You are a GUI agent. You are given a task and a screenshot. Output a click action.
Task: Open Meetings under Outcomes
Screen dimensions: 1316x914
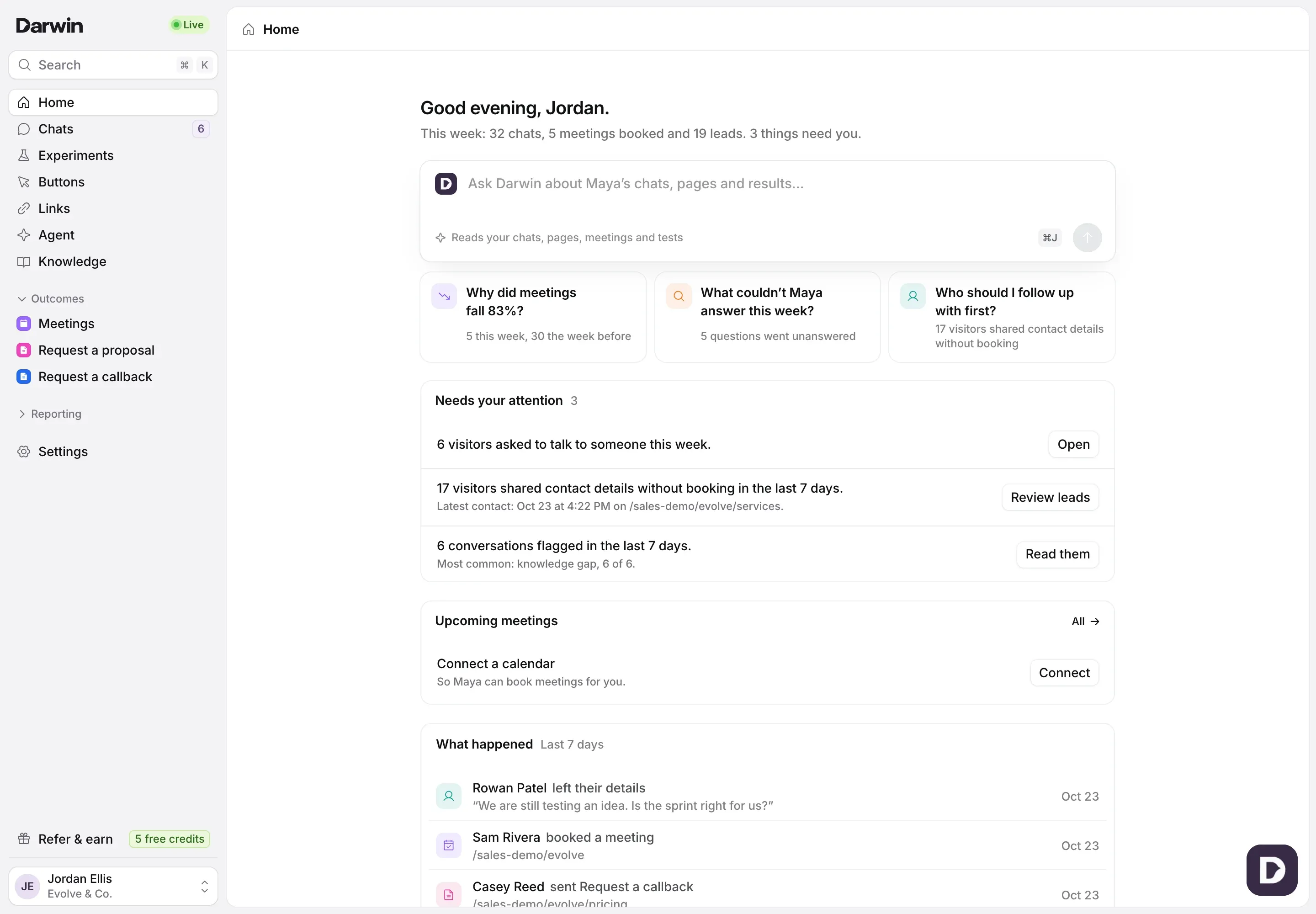[x=113, y=324]
